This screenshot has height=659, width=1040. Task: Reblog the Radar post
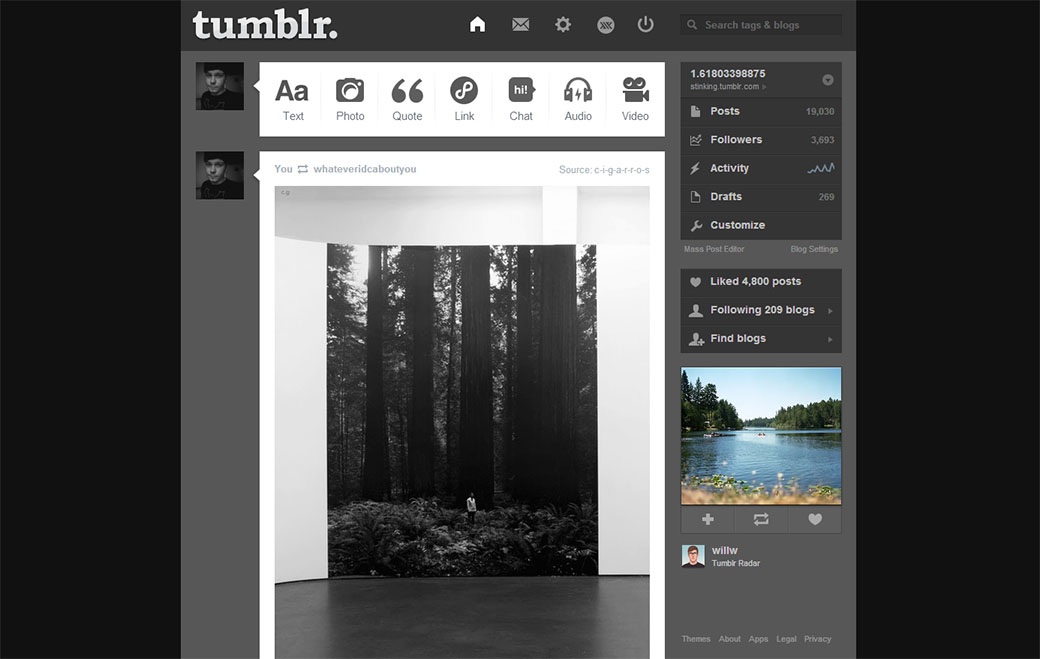point(760,519)
